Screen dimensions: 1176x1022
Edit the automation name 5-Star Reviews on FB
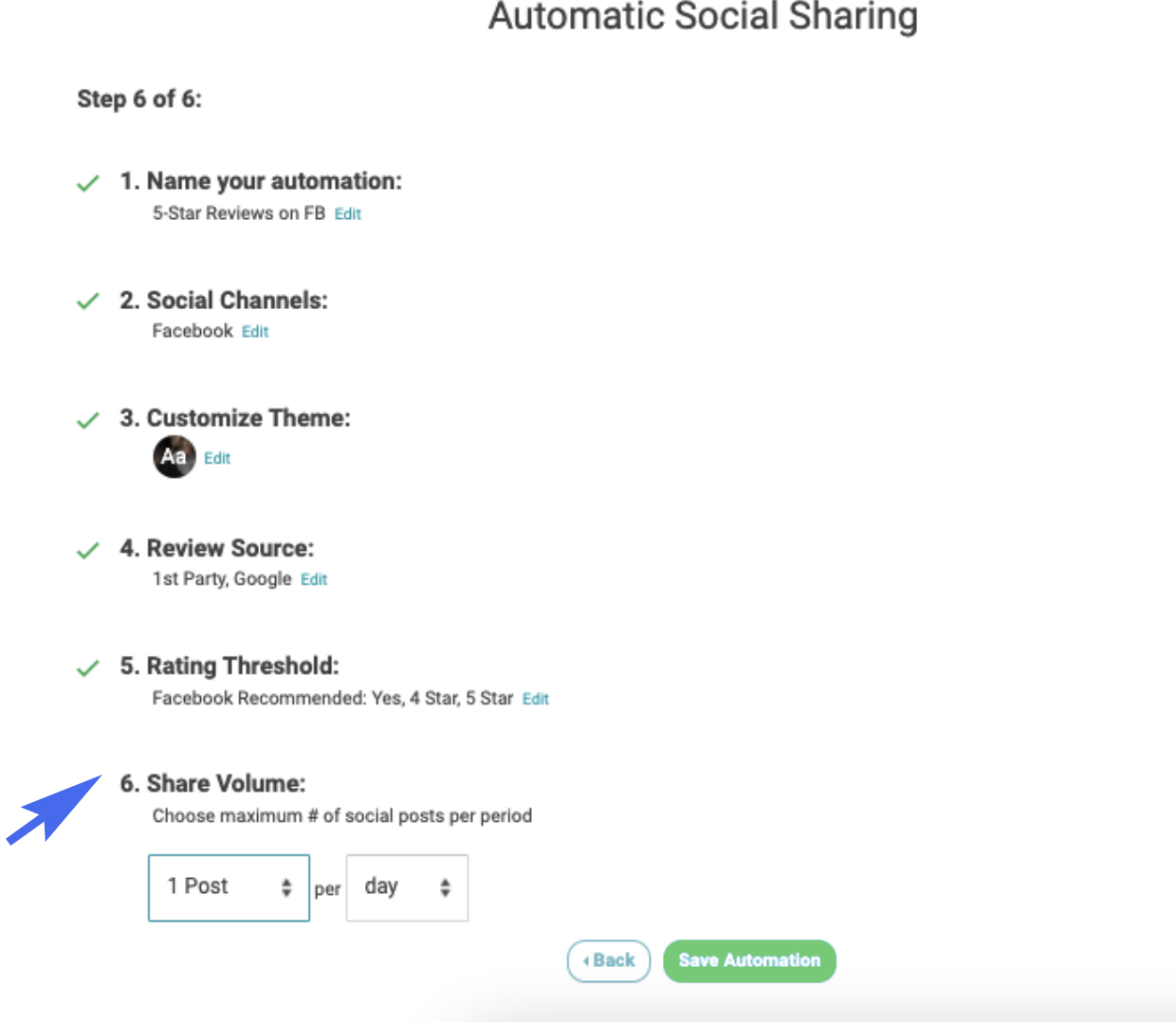pos(348,214)
